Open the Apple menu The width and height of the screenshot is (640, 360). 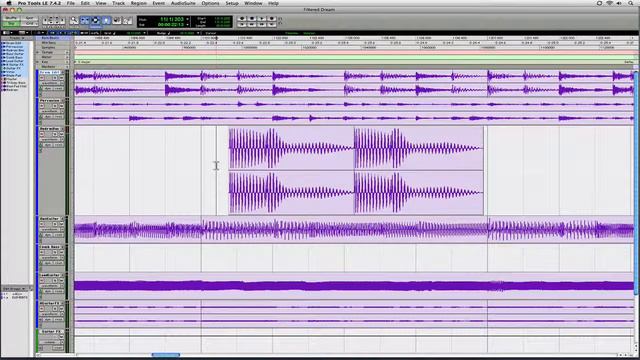(x=9, y=3)
